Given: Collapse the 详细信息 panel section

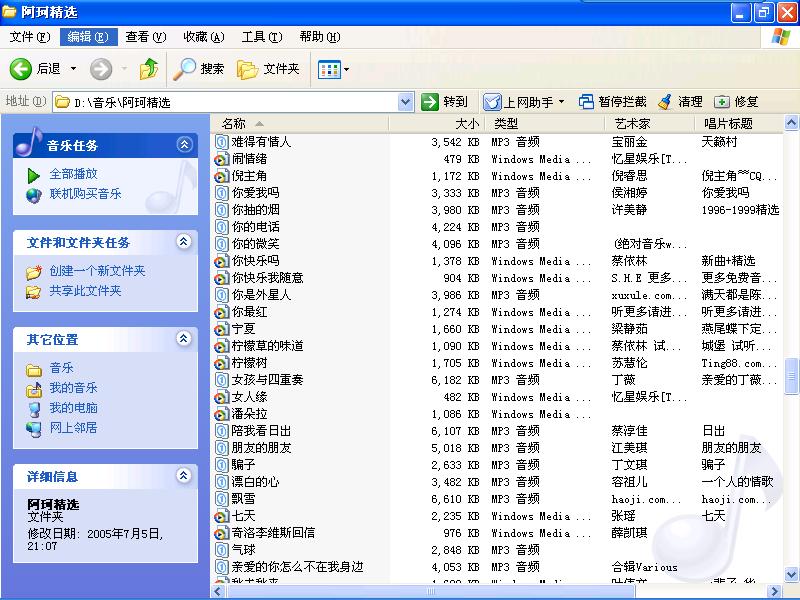Looking at the screenshot, I should [183, 476].
